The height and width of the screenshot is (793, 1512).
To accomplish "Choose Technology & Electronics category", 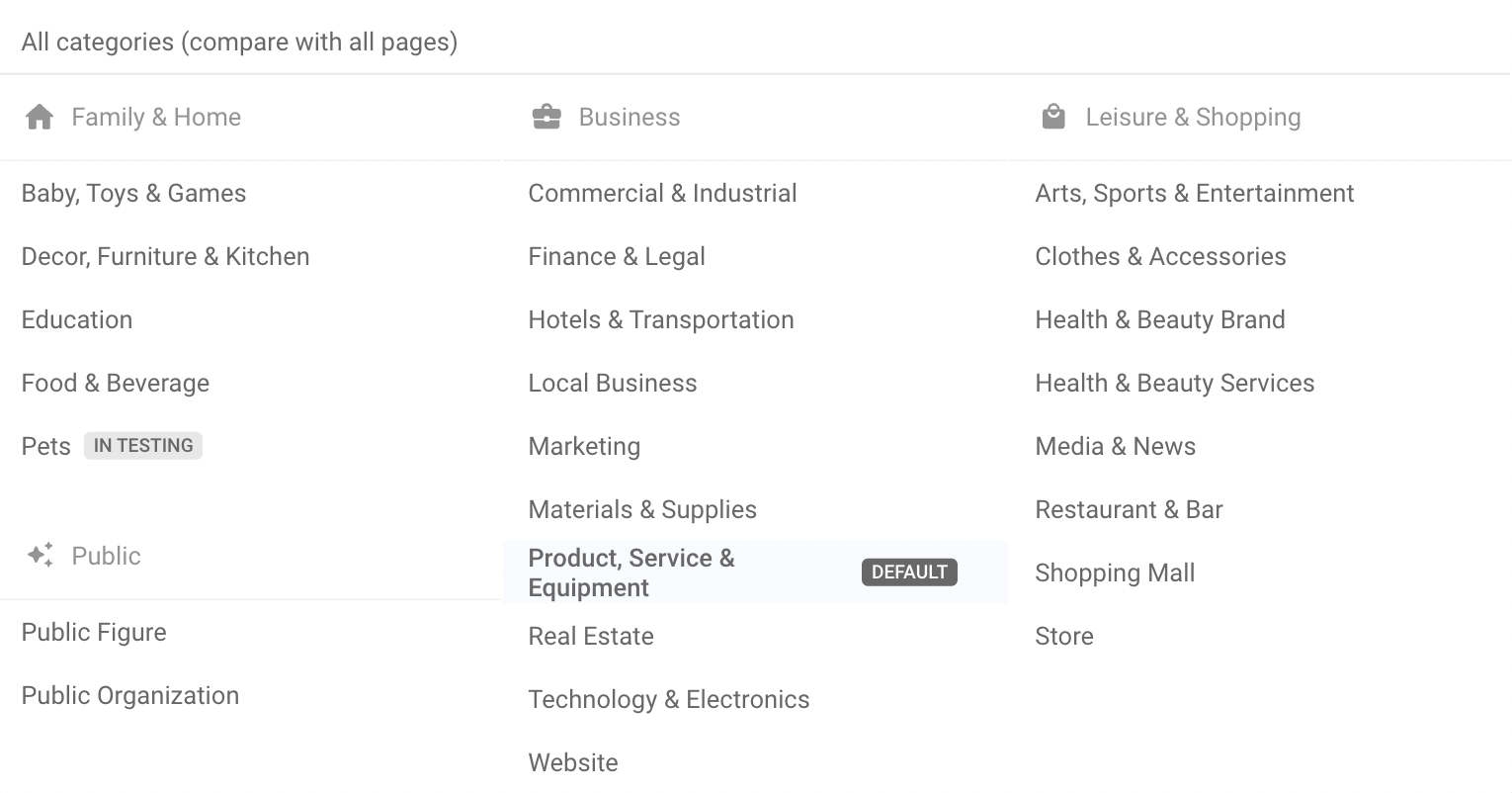I will [669, 700].
